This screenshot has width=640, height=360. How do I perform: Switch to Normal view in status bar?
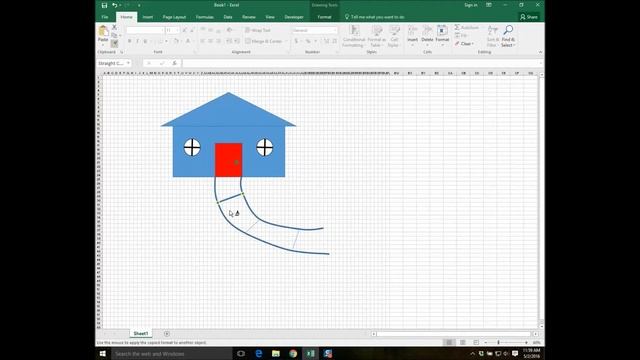(449, 342)
